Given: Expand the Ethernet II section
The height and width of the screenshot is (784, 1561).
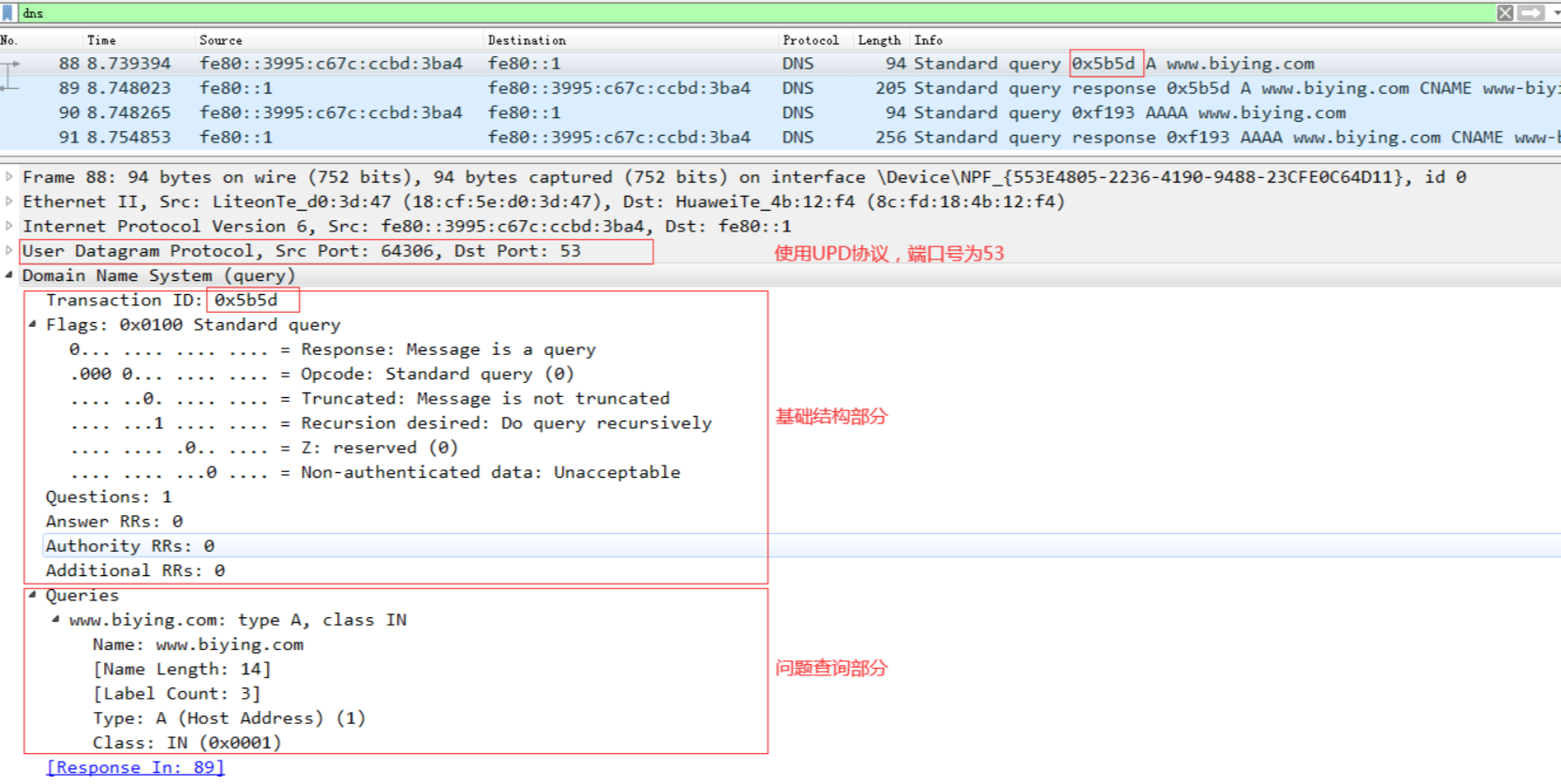Looking at the screenshot, I should click(x=9, y=201).
